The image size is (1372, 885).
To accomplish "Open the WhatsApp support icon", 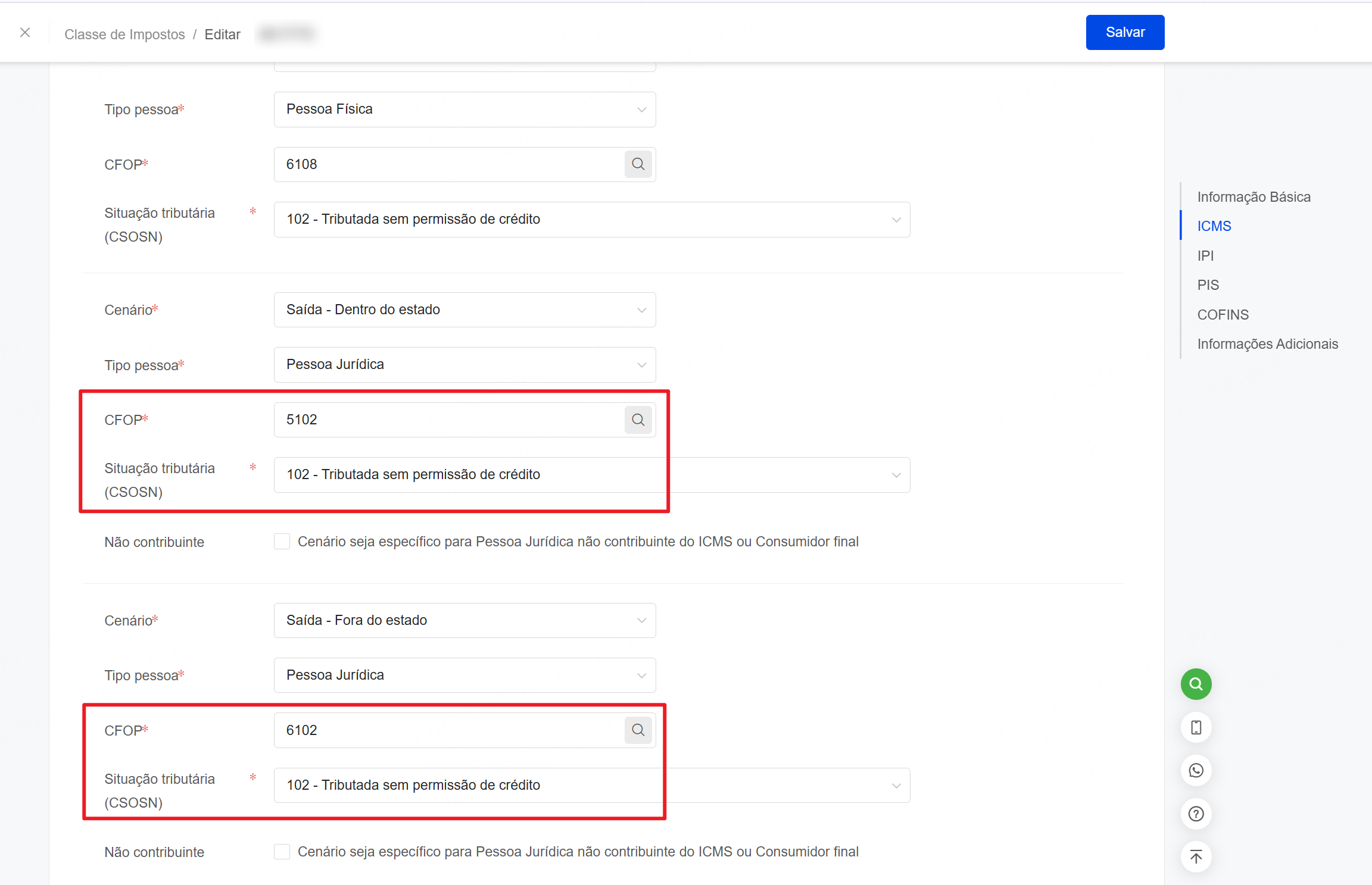I will [1196, 771].
